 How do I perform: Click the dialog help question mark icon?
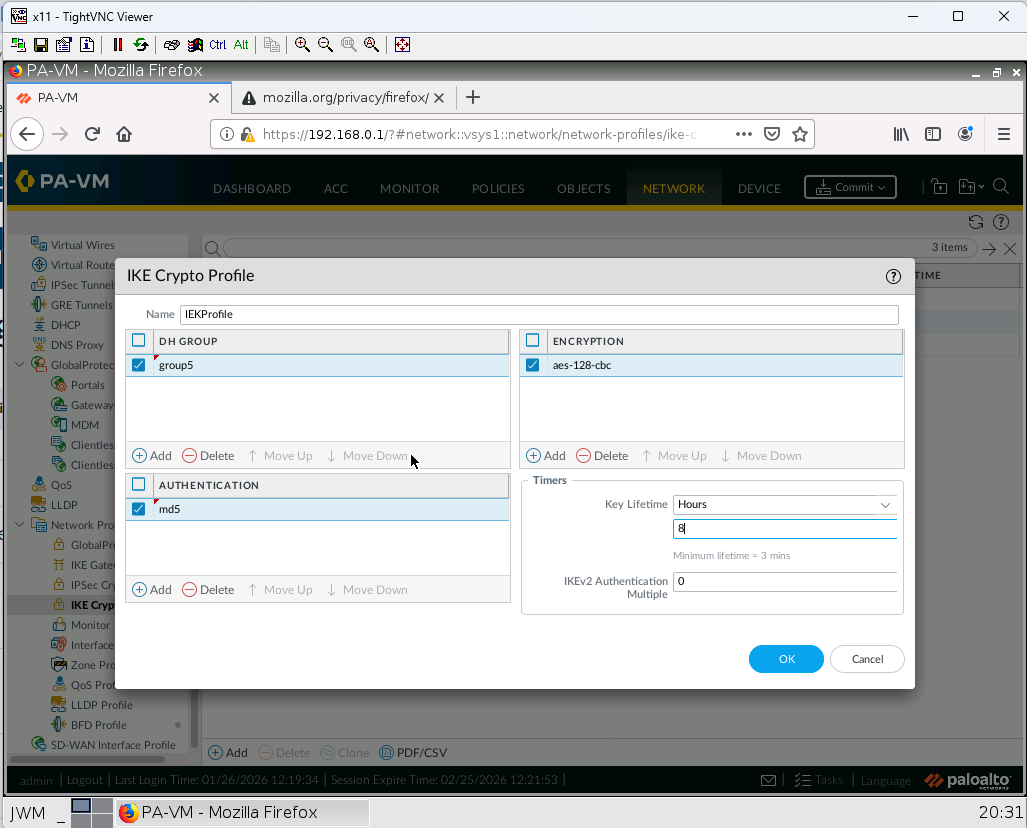(x=893, y=277)
